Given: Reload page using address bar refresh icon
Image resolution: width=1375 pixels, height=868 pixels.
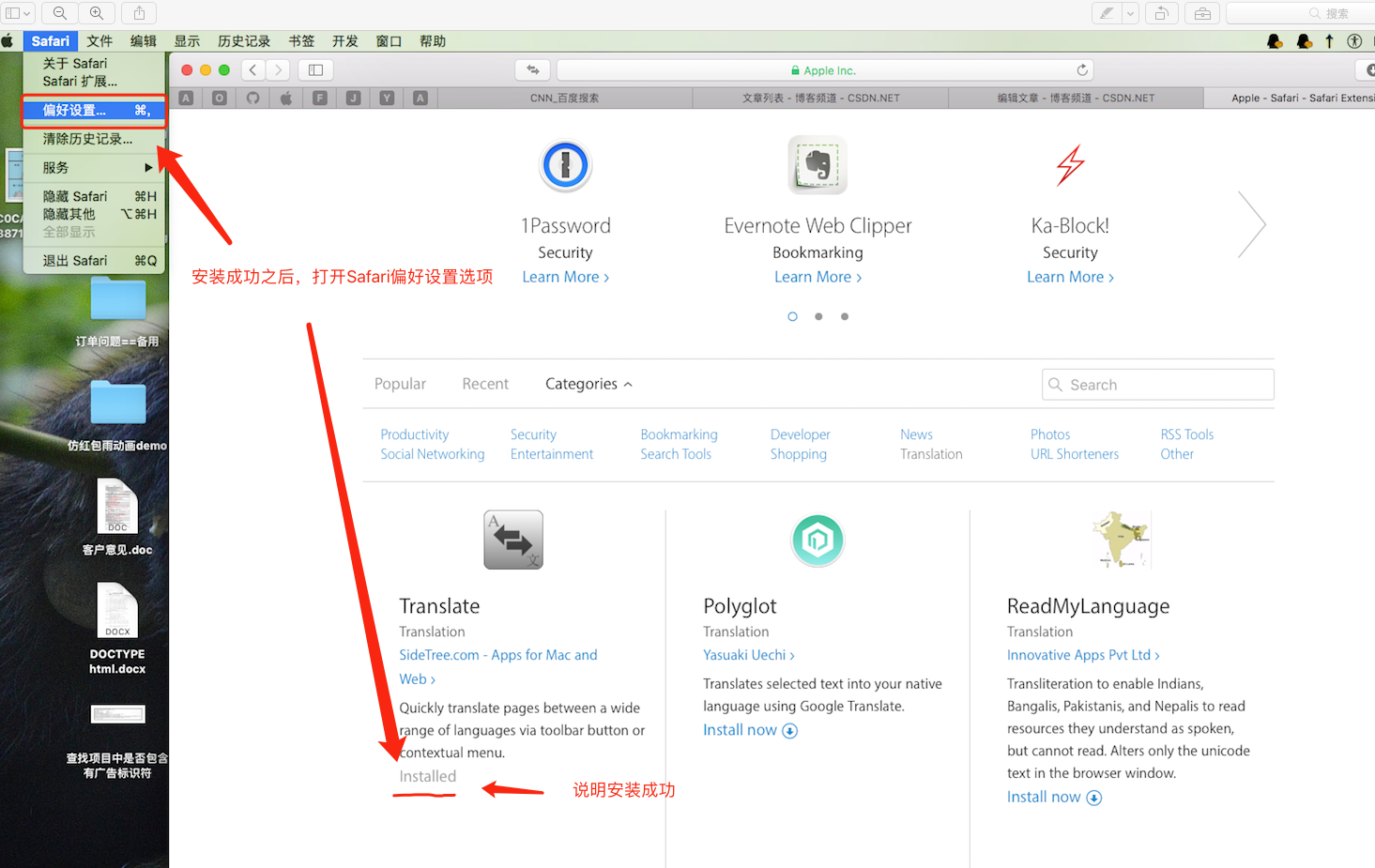Looking at the screenshot, I should click(1082, 70).
